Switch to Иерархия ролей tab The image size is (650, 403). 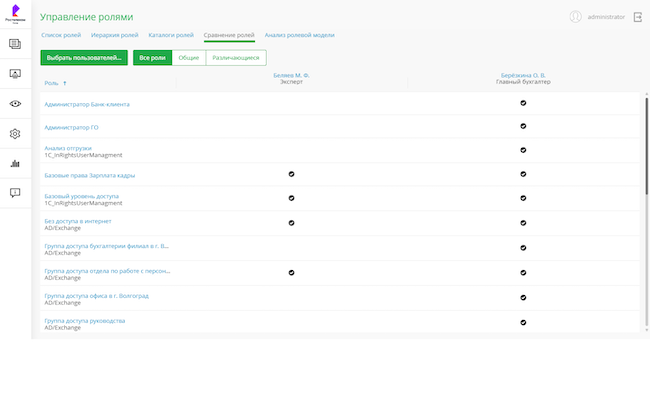115,35
